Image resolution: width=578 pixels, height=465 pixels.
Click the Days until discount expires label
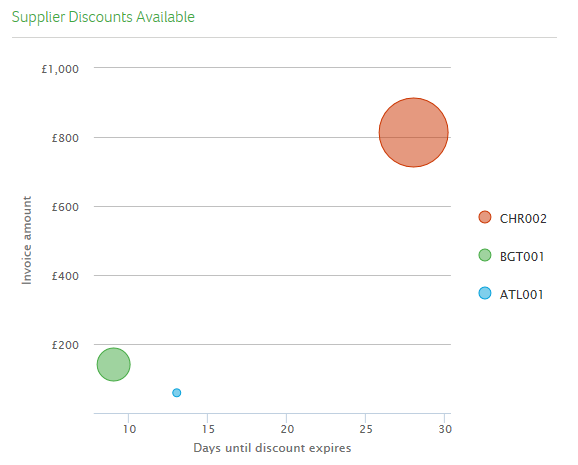[x=272, y=448]
